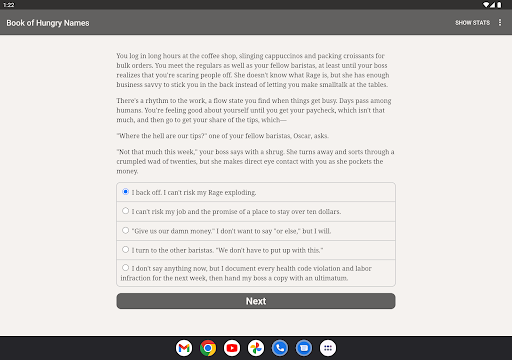Open Google Photos from the dock

click(x=256, y=348)
